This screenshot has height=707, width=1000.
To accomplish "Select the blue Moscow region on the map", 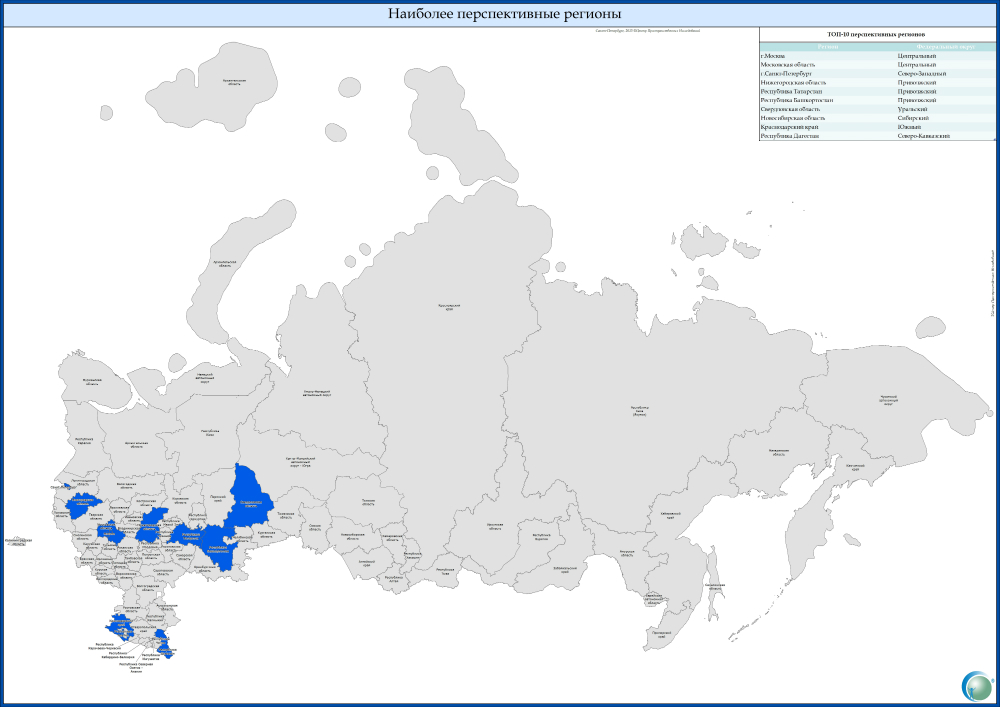I will click(112, 531).
